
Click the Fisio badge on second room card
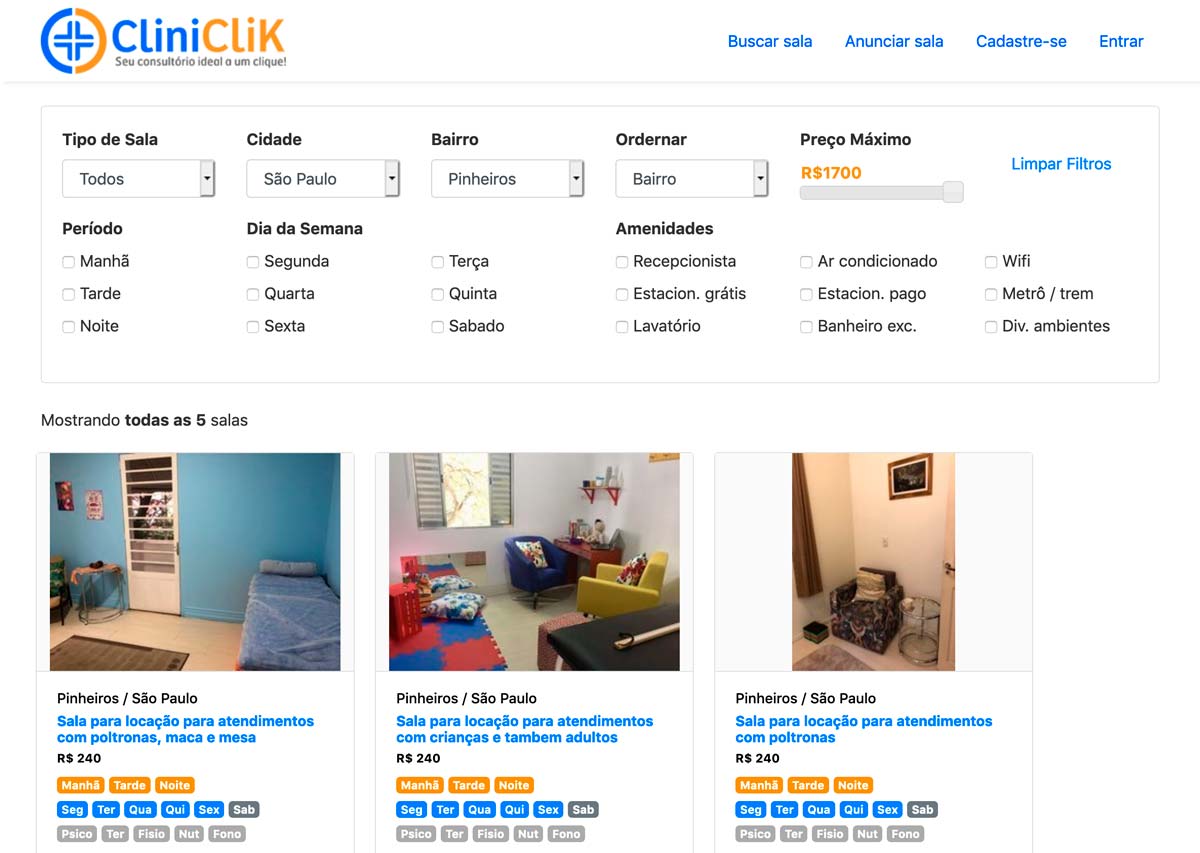pos(490,833)
